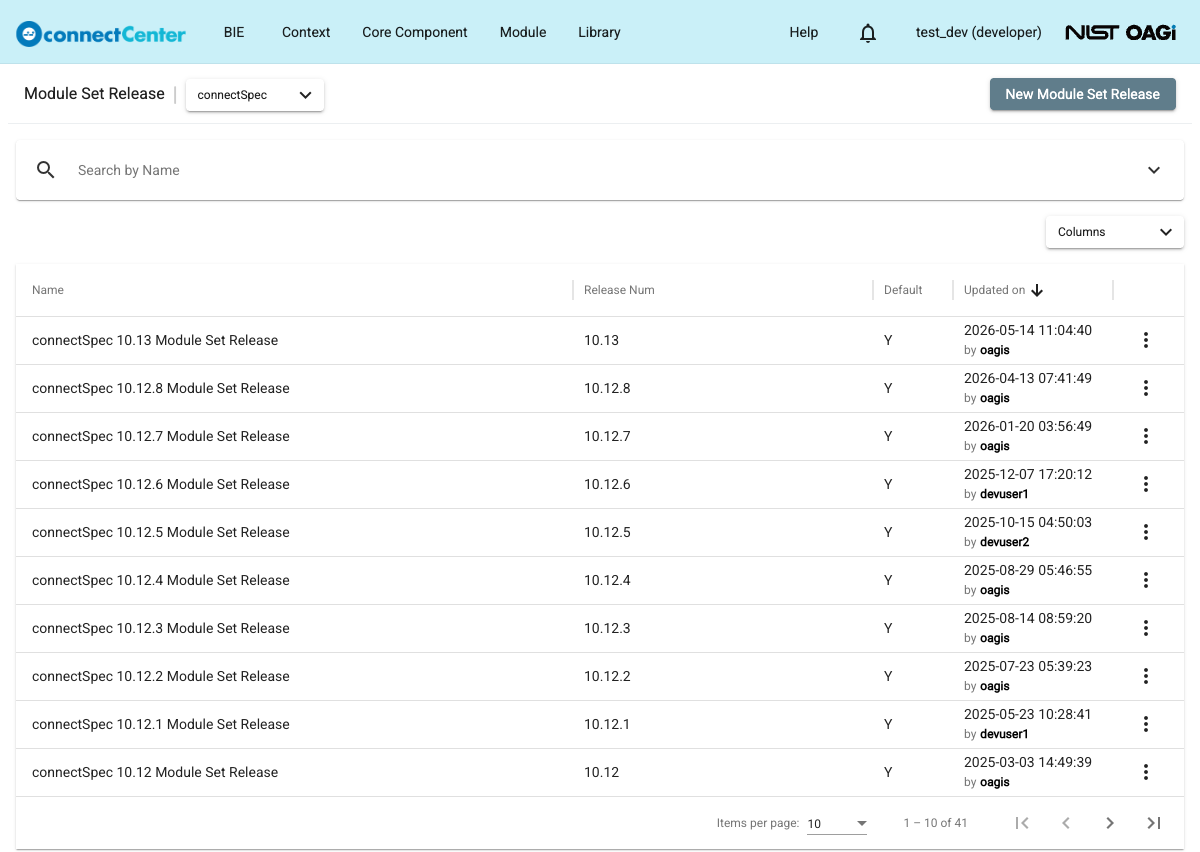1200x852 pixels.
Task: Open the Help menu
Action: coord(804,32)
